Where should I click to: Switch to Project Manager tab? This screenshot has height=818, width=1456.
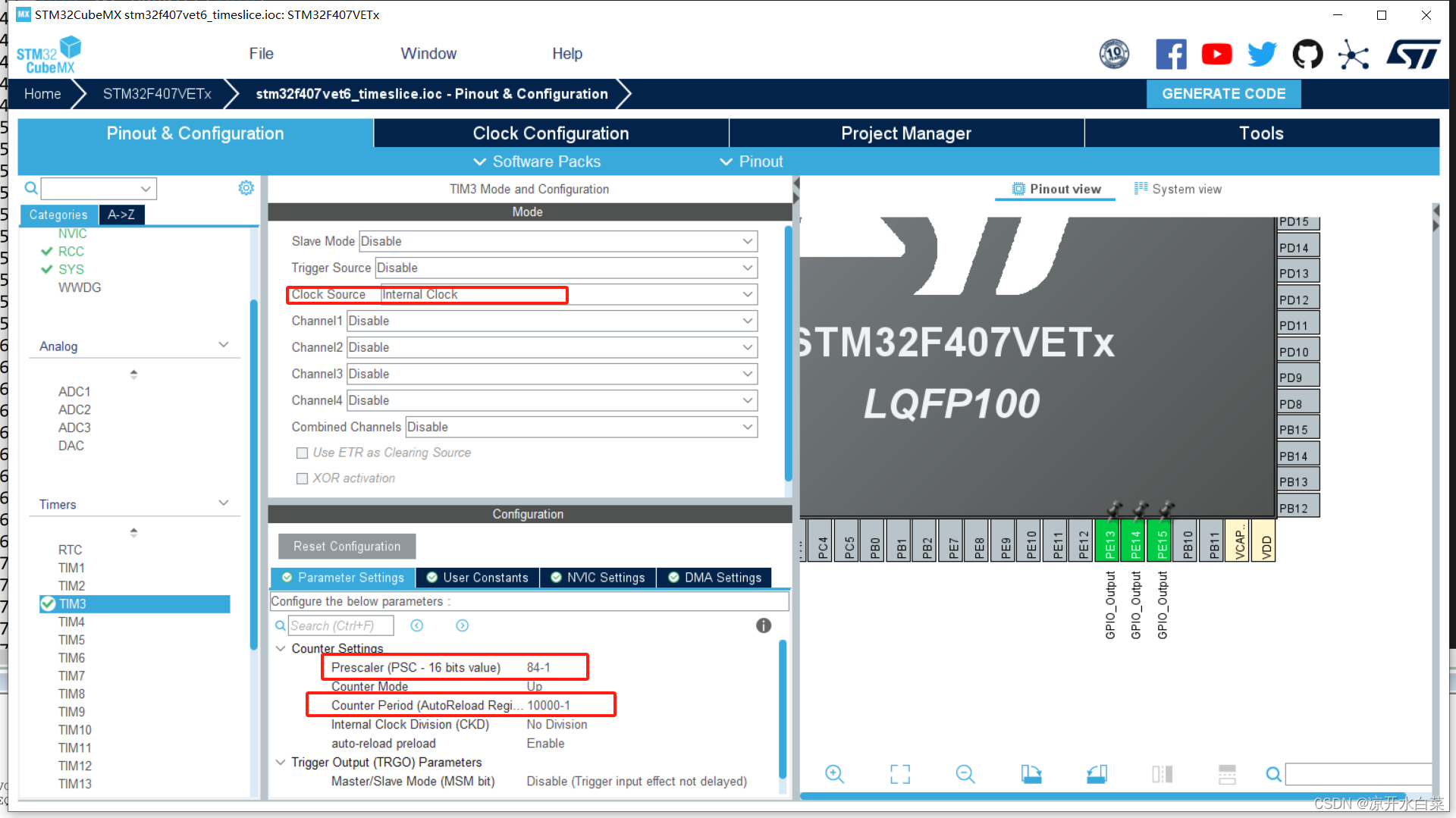(x=906, y=133)
